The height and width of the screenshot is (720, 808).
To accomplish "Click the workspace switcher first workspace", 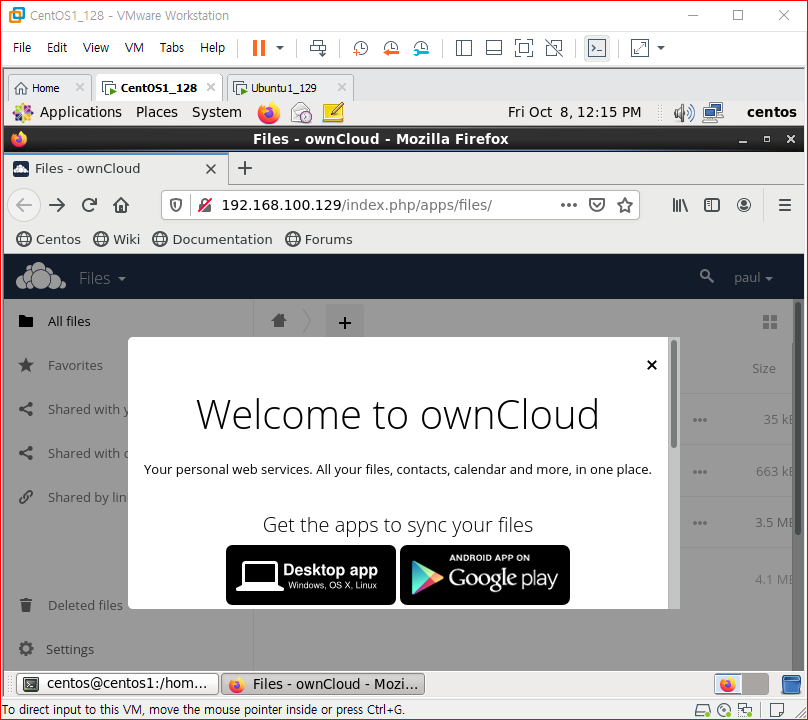I will 728,684.
